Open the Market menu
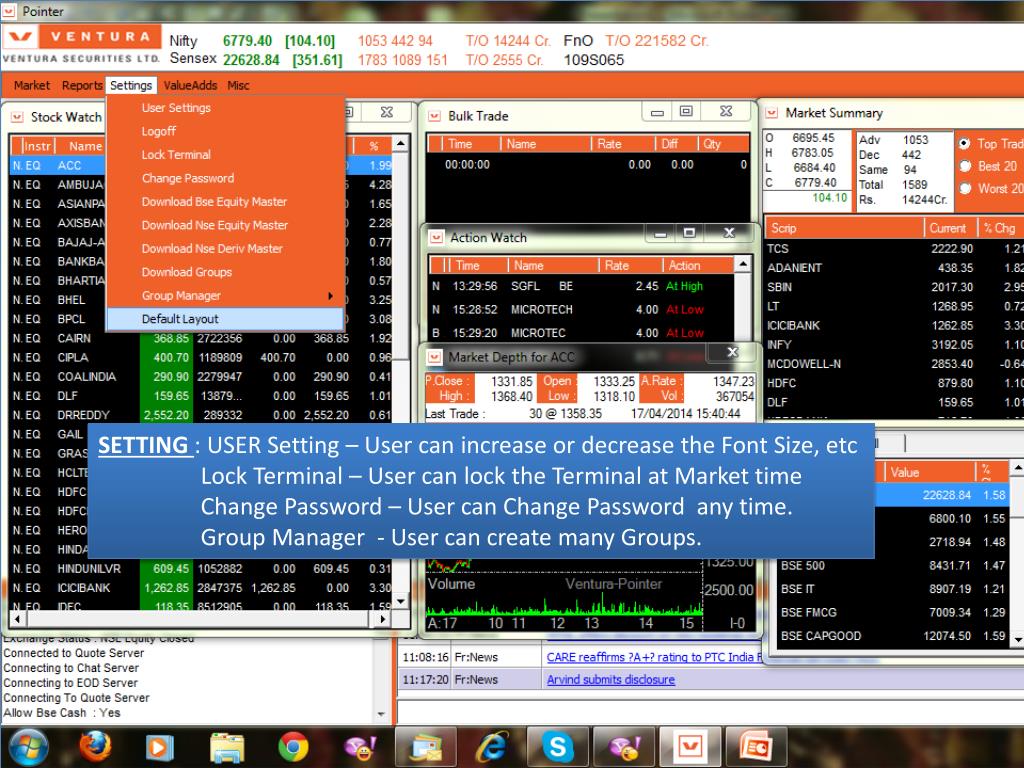The image size is (1024, 768). [x=31, y=86]
